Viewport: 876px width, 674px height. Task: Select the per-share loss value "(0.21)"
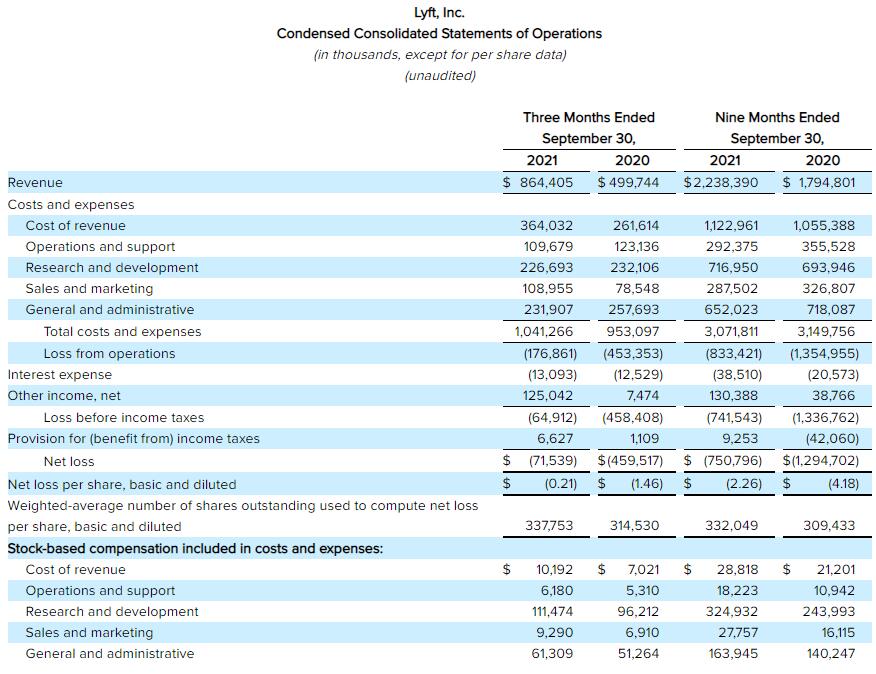coord(561,483)
